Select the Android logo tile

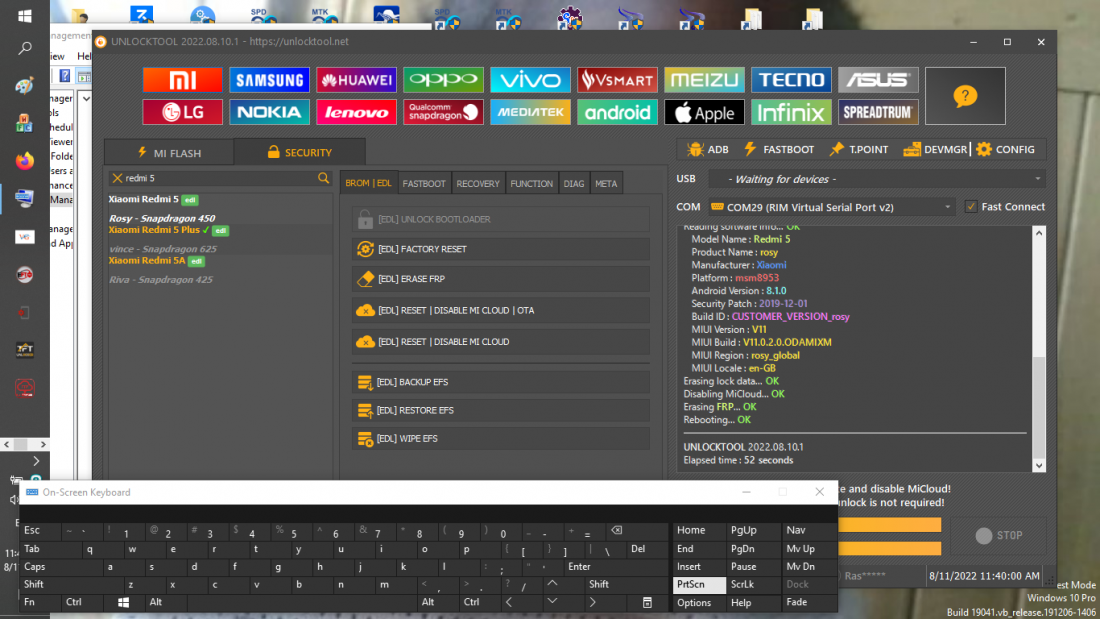[617, 112]
